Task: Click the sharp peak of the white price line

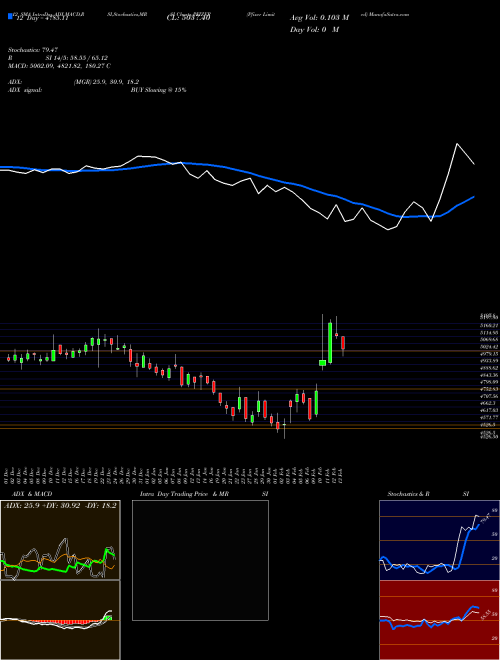Action: click(457, 144)
